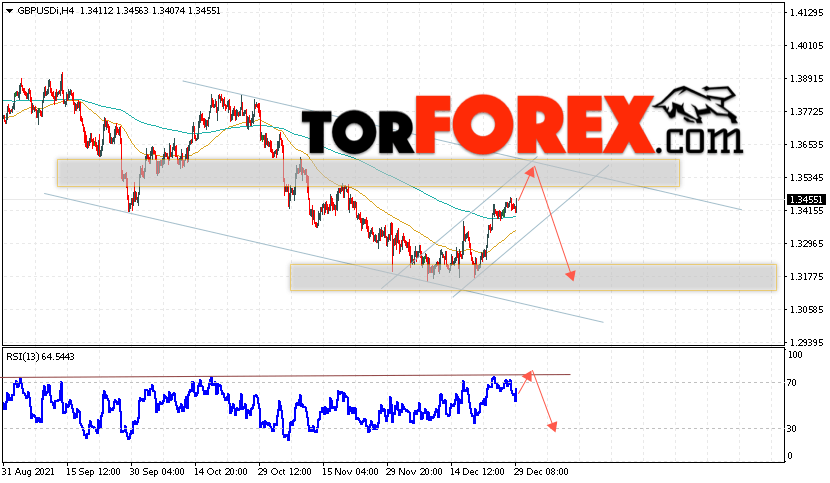Select the 1.36535 price axis label
Image resolution: width=830 pixels, height=483 pixels.
pyautogui.click(x=806, y=145)
